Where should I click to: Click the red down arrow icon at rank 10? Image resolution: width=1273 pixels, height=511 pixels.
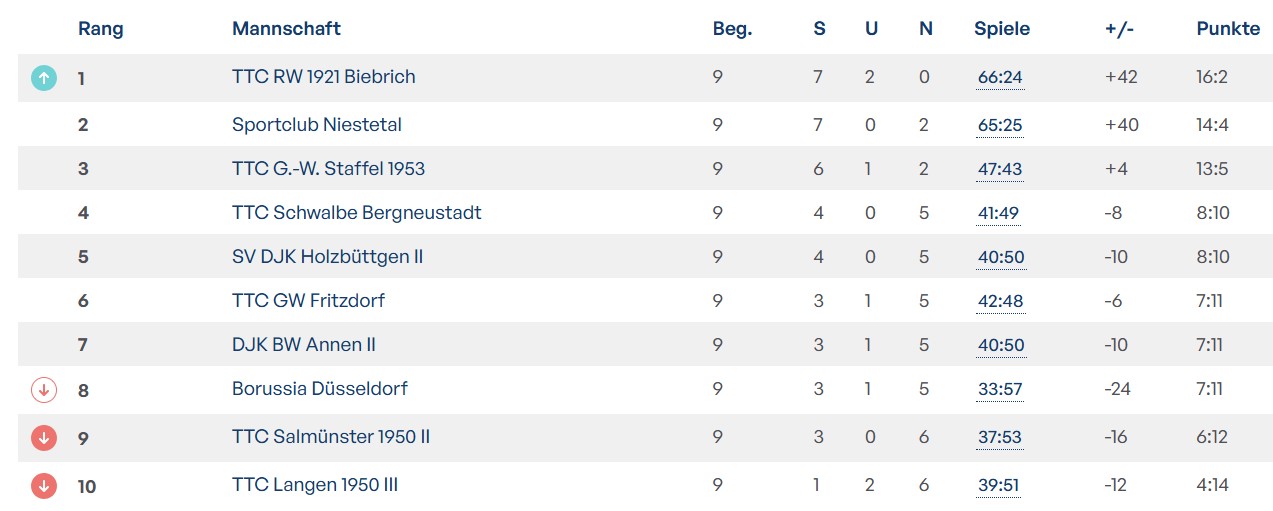pyautogui.click(x=44, y=486)
